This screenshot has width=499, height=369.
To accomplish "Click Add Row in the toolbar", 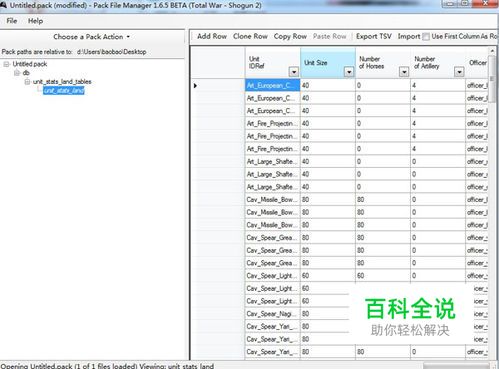I will coord(212,36).
